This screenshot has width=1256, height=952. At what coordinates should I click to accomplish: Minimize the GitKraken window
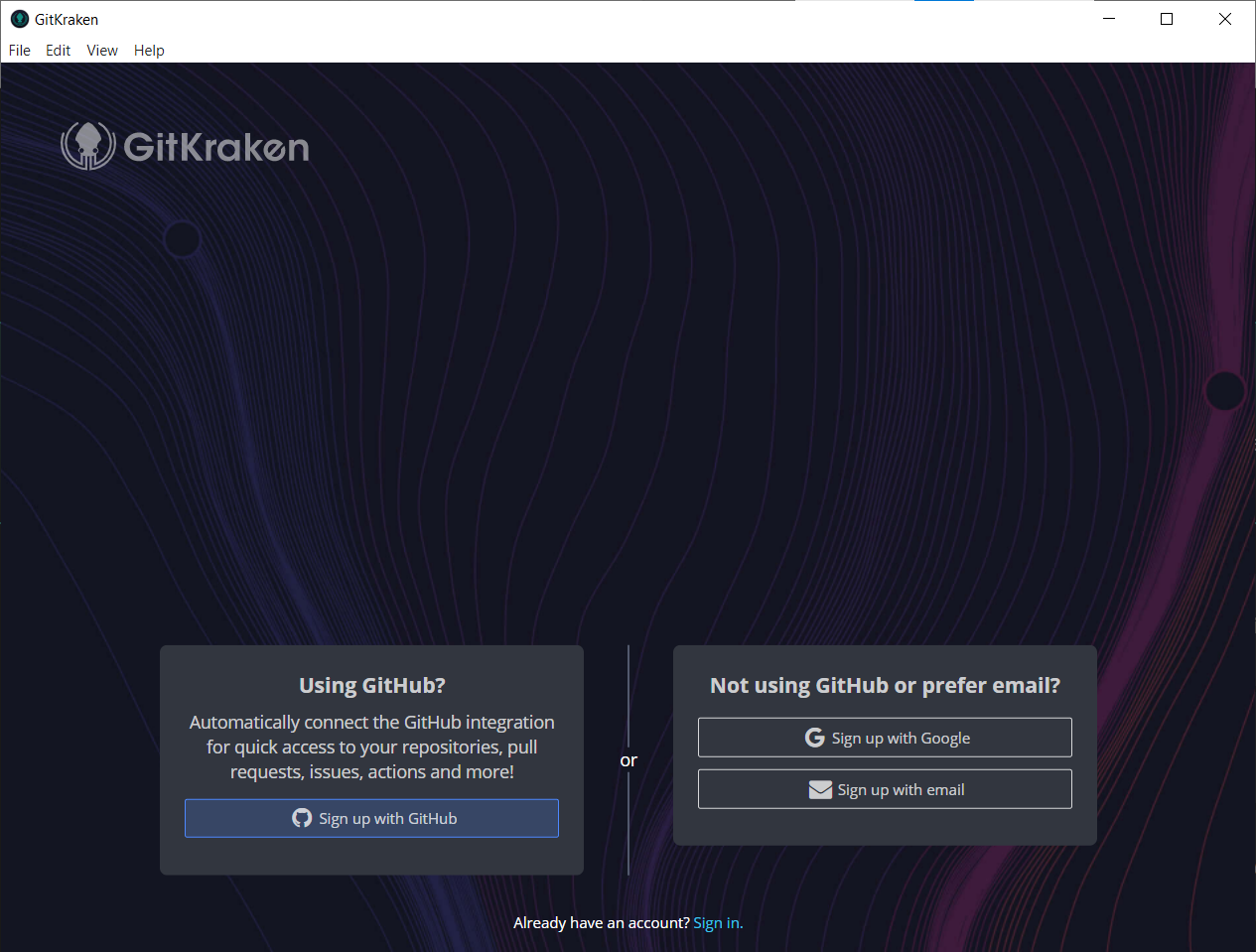[x=1109, y=19]
